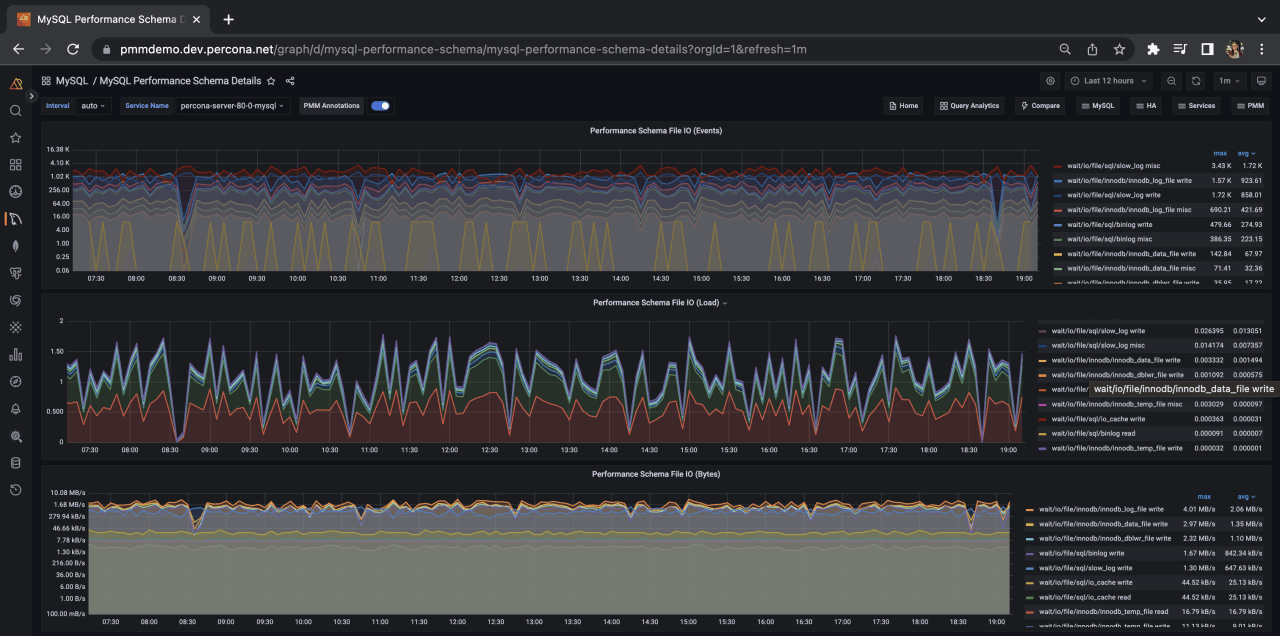Viewport: 1280px width, 636px height.
Task: Open dashboard search in the left sidebar
Action: click(x=15, y=110)
